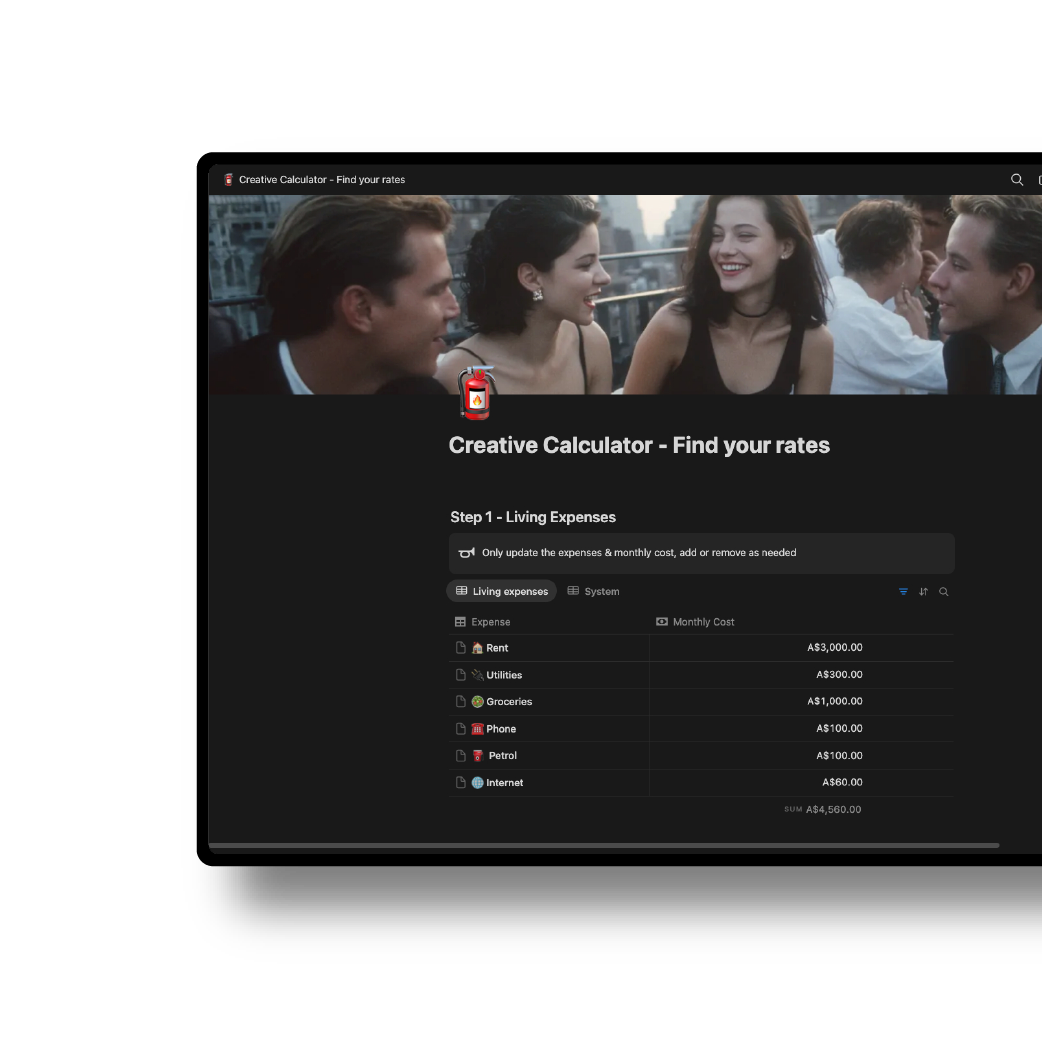This screenshot has height=1042, width=1042.
Task: Open the Utilities expense entry
Action: [504, 675]
